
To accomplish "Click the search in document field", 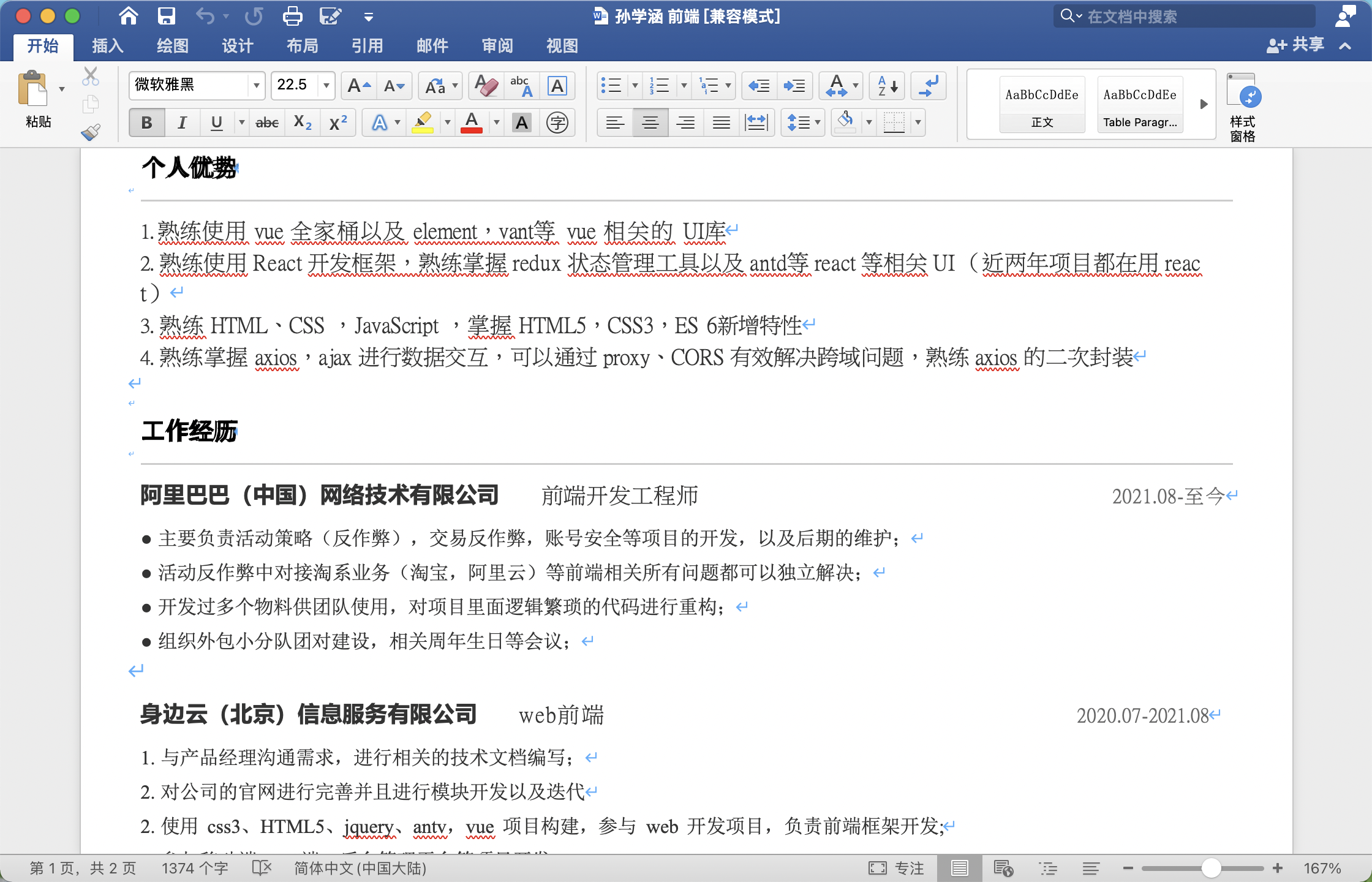I will 1185,16.
